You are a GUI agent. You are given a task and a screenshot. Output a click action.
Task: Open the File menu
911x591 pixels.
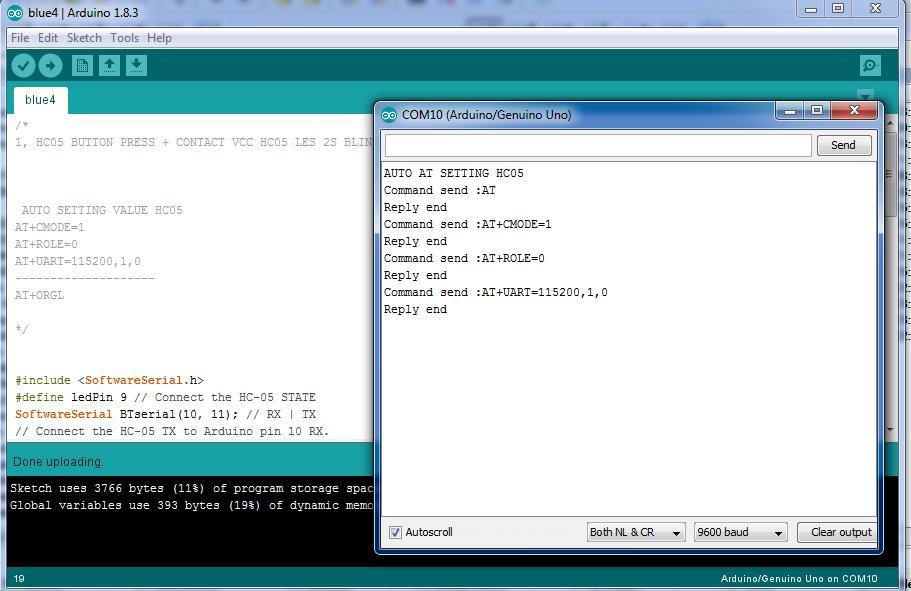[20, 38]
